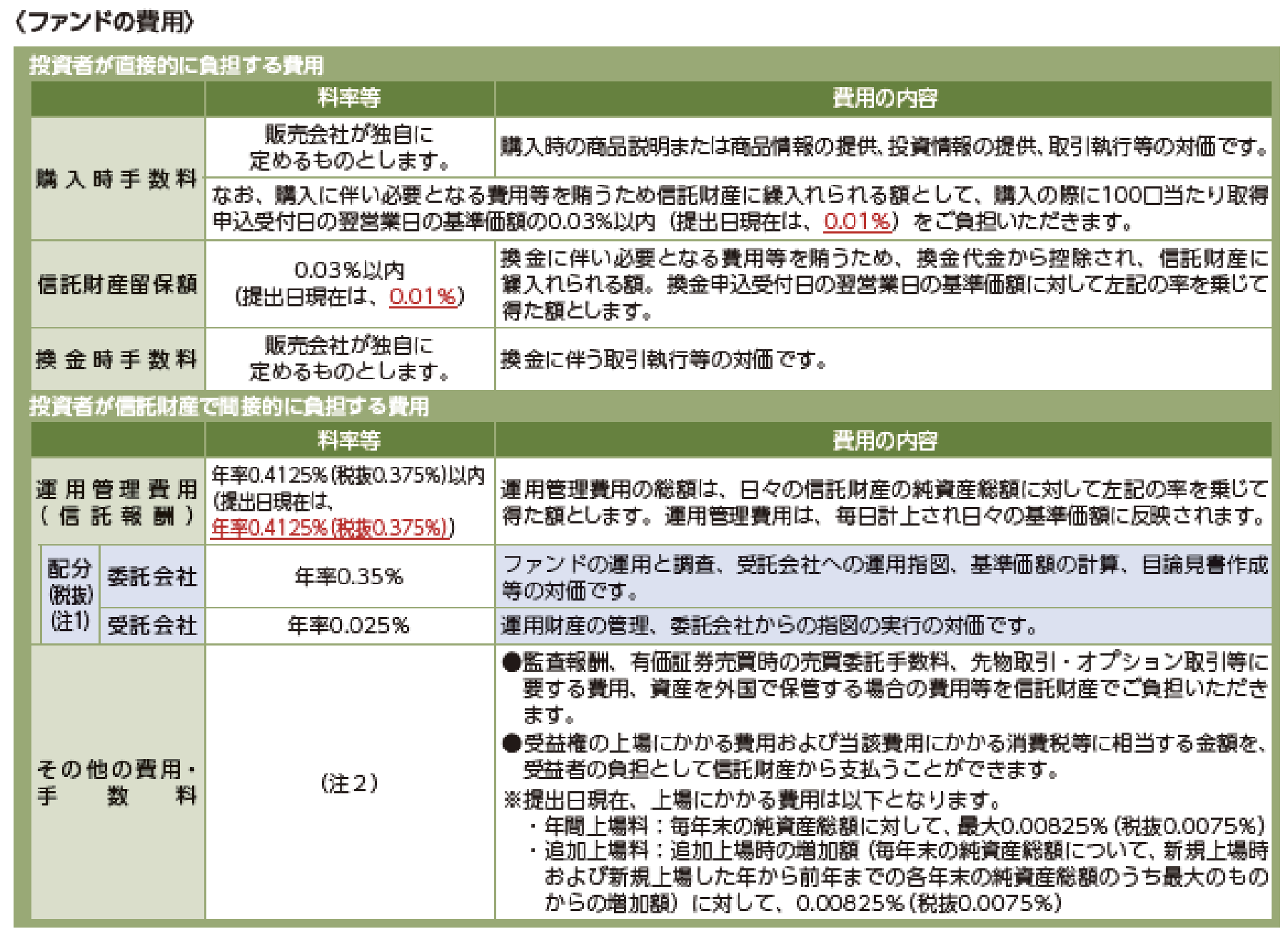Click the 購入時手数料 row label

[x=117, y=179]
